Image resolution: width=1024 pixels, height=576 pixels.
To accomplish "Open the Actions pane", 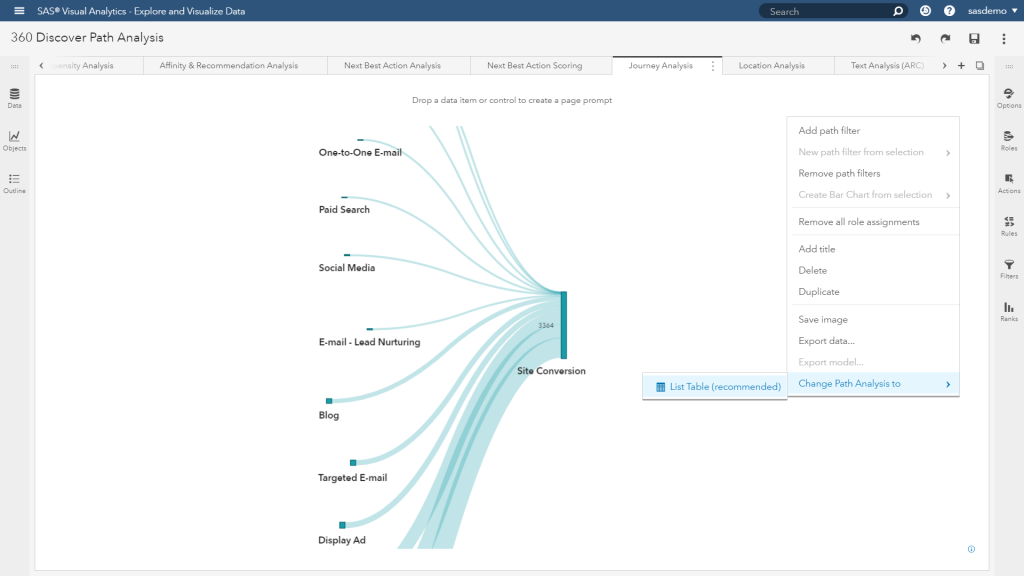I will click(1009, 184).
